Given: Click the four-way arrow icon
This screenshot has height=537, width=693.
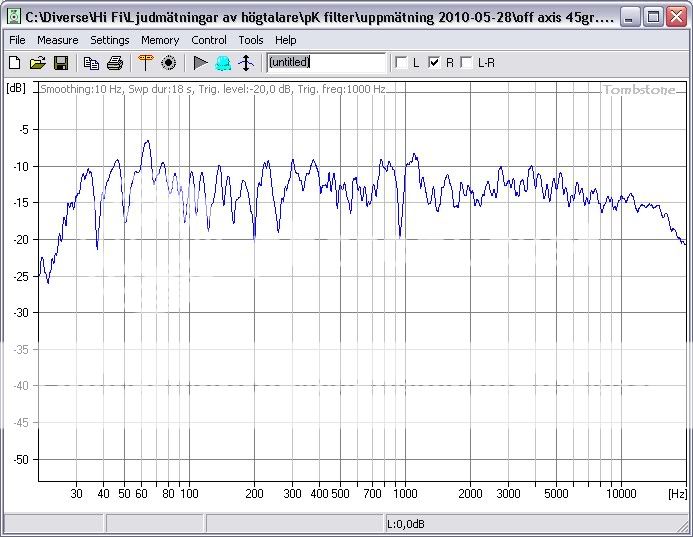Looking at the screenshot, I should (246, 63).
